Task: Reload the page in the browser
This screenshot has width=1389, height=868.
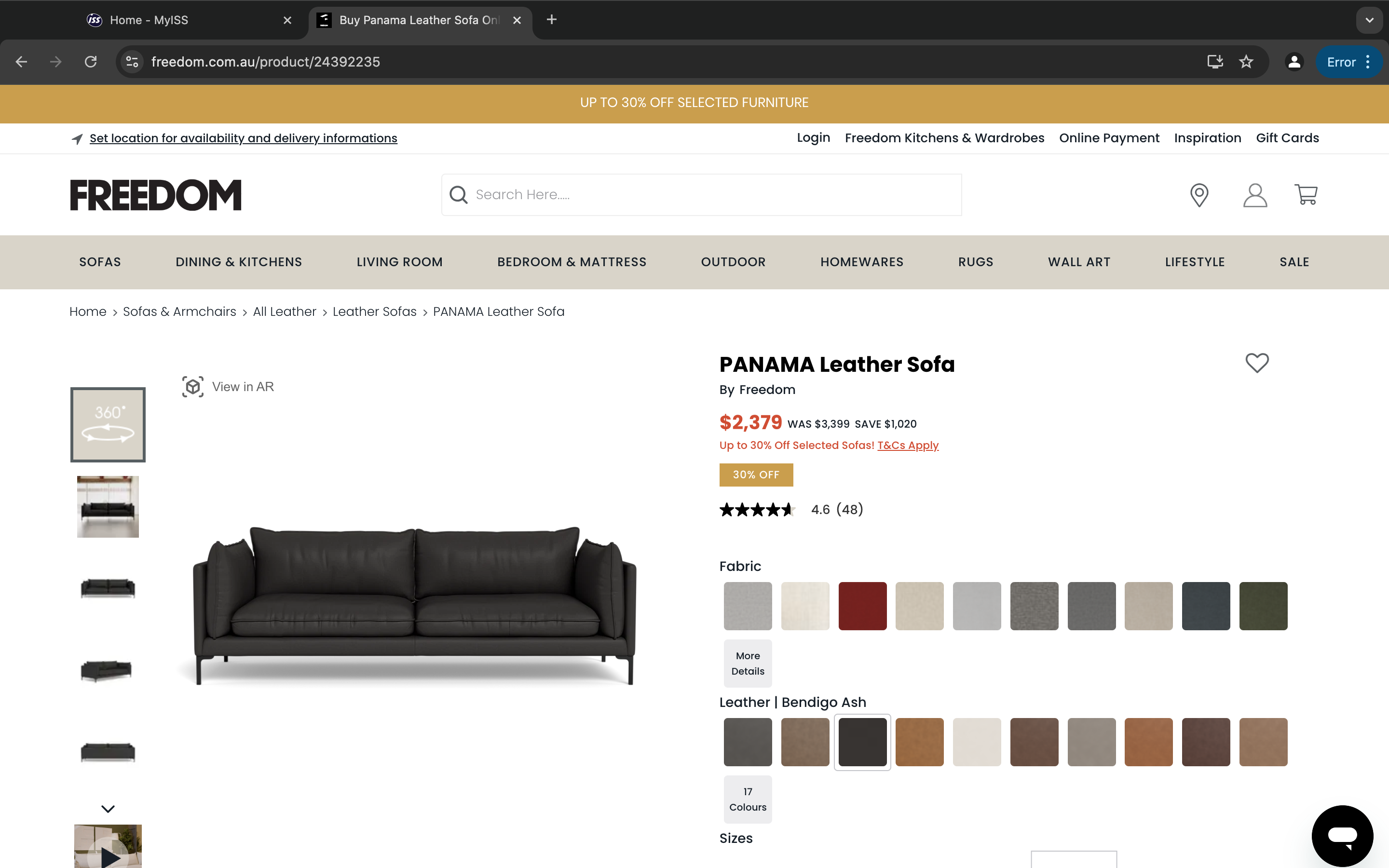Action: coord(91,62)
